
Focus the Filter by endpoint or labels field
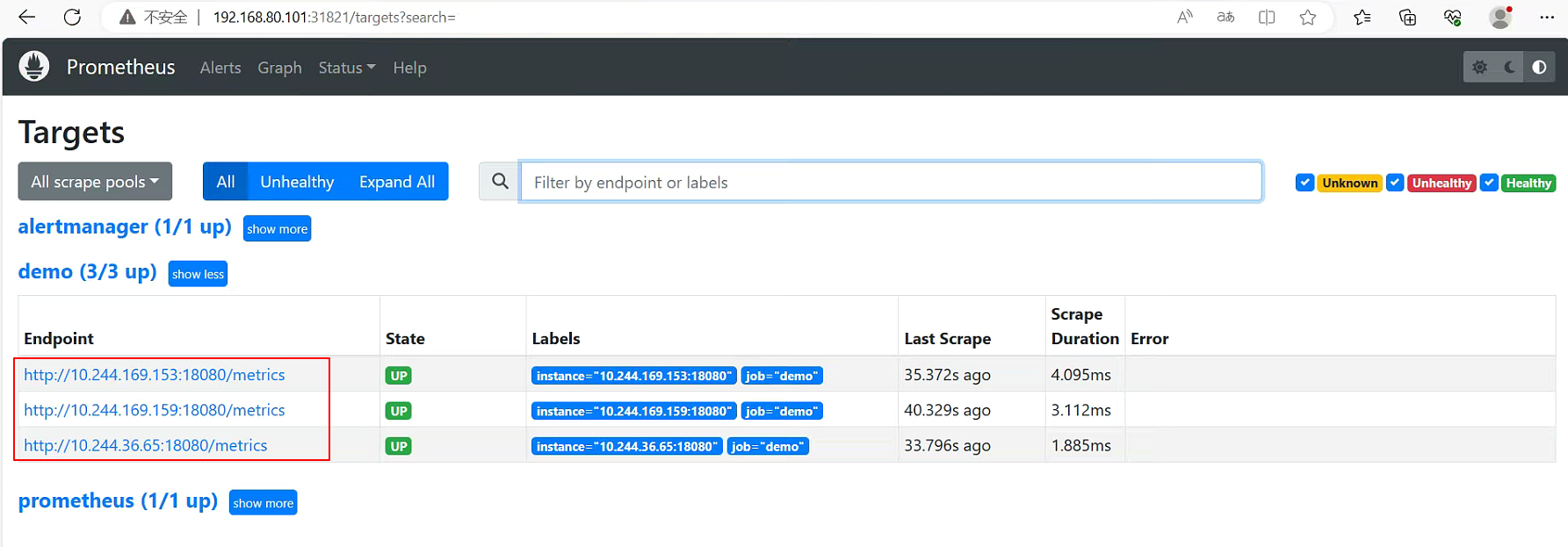click(x=891, y=181)
